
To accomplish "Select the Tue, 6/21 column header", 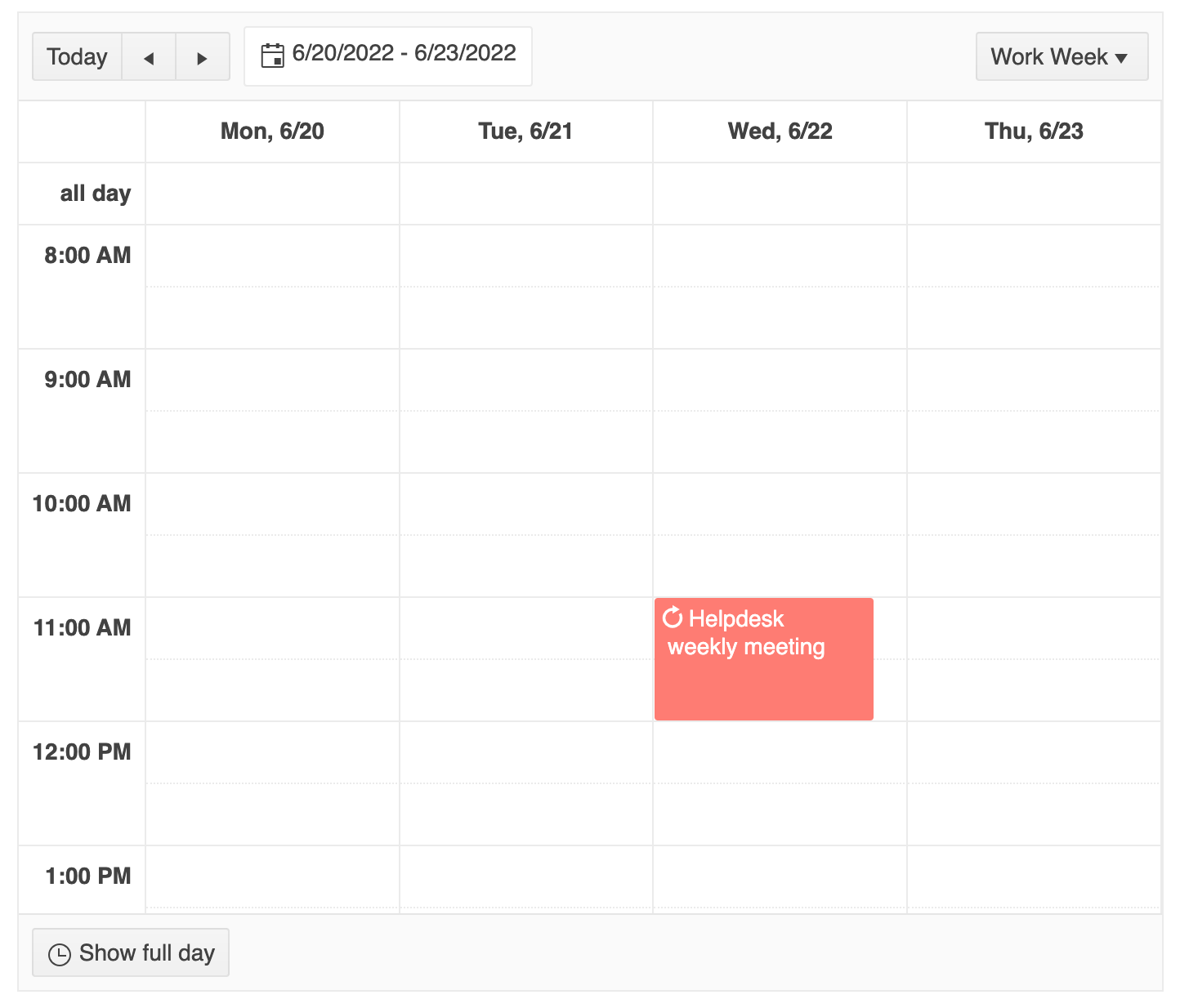I will [x=525, y=132].
